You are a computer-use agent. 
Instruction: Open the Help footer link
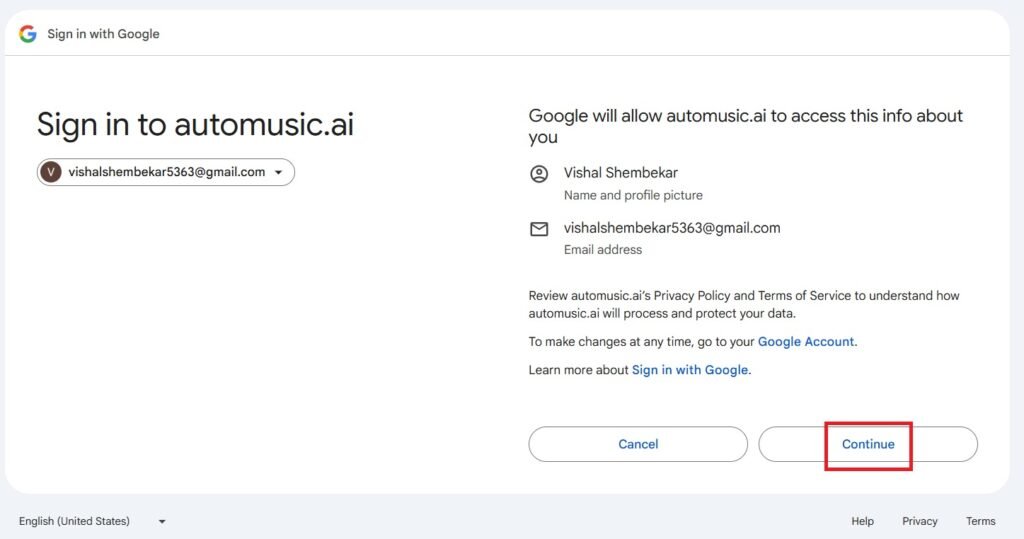point(862,521)
